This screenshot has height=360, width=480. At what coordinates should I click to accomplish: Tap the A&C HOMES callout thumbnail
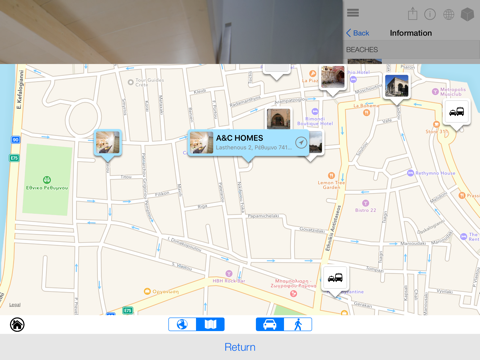coord(201,142)
